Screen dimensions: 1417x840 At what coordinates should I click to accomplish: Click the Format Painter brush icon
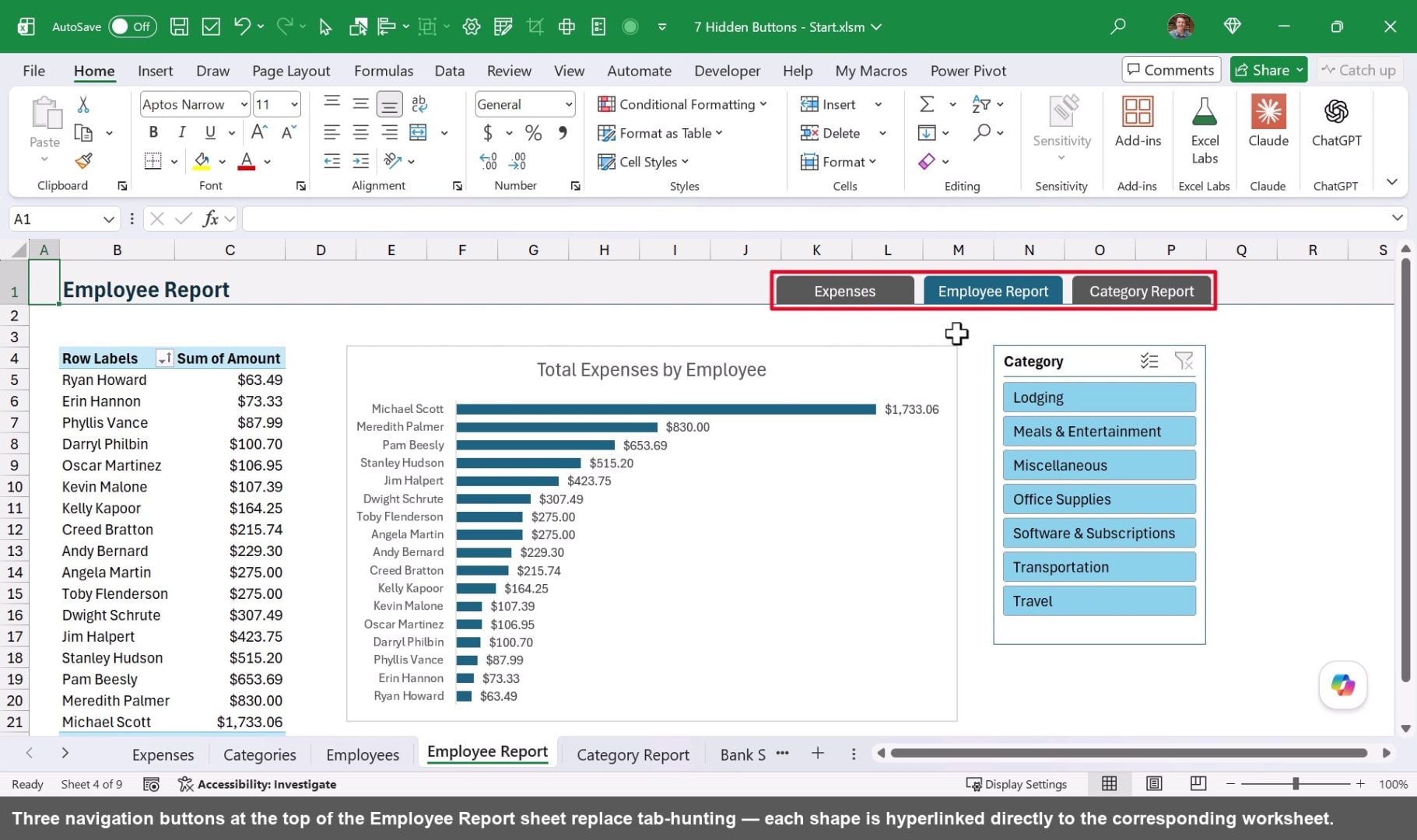[83, 161]
